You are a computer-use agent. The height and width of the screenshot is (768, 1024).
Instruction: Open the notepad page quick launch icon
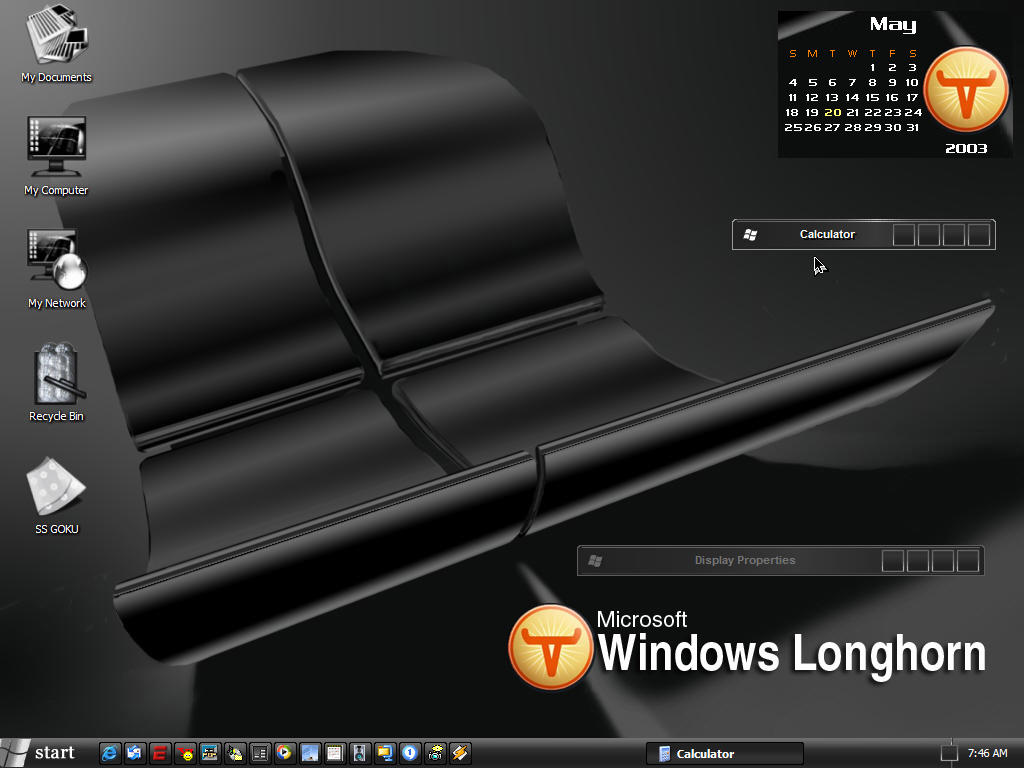tap(334, 753)
